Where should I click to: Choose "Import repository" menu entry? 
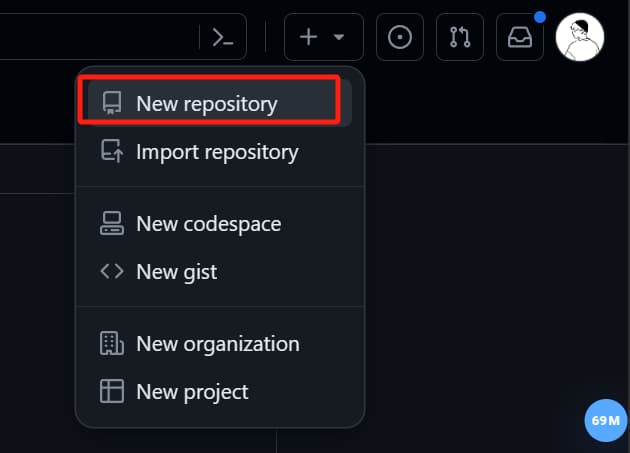tap(217, 152)
